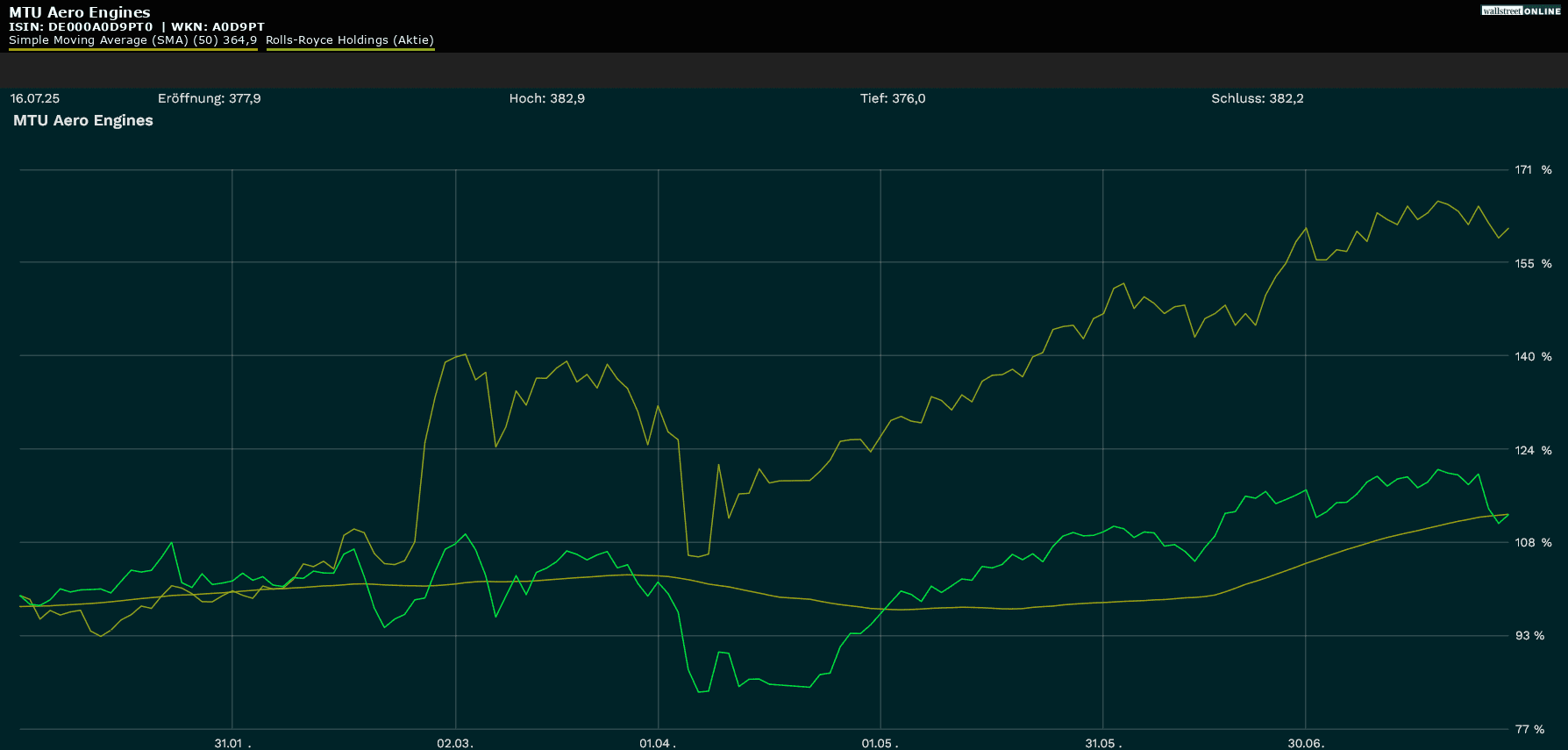Click the WKN A0D9PT text
The width and height of the screenshot is (1568, 750).
coord(217,27)
